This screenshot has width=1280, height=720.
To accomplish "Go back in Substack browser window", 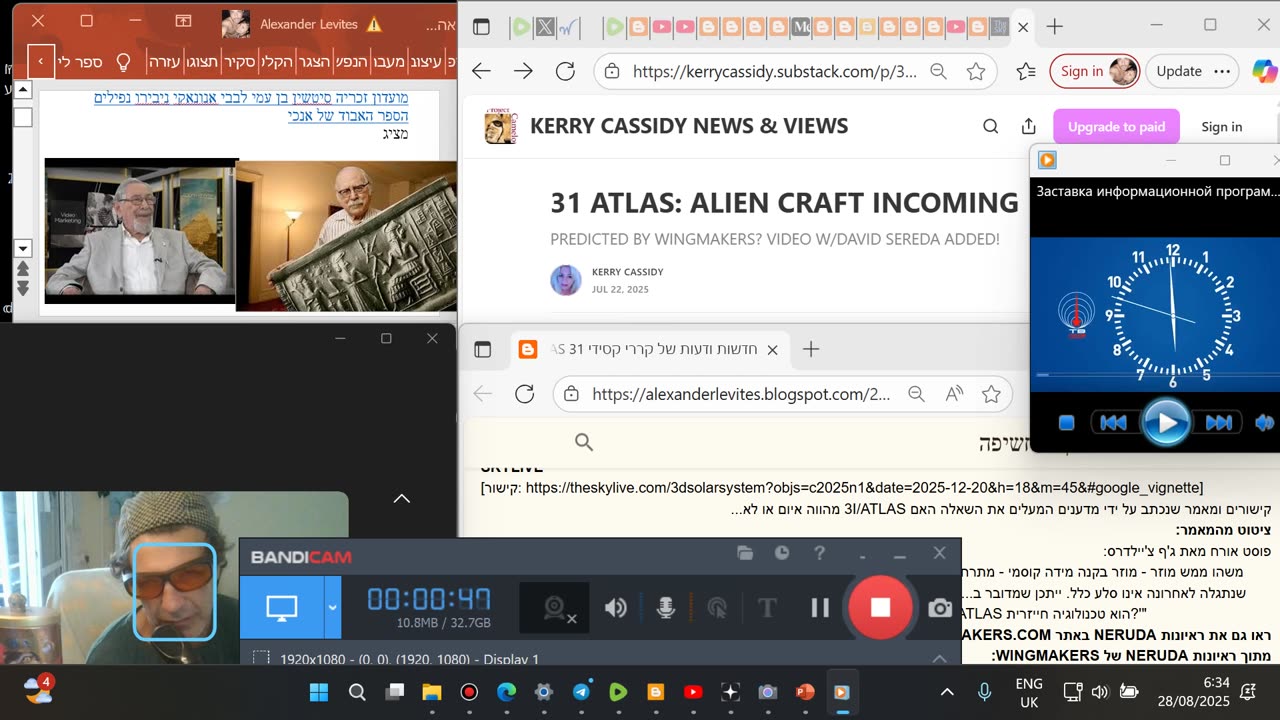I will (x=481, y=71).
